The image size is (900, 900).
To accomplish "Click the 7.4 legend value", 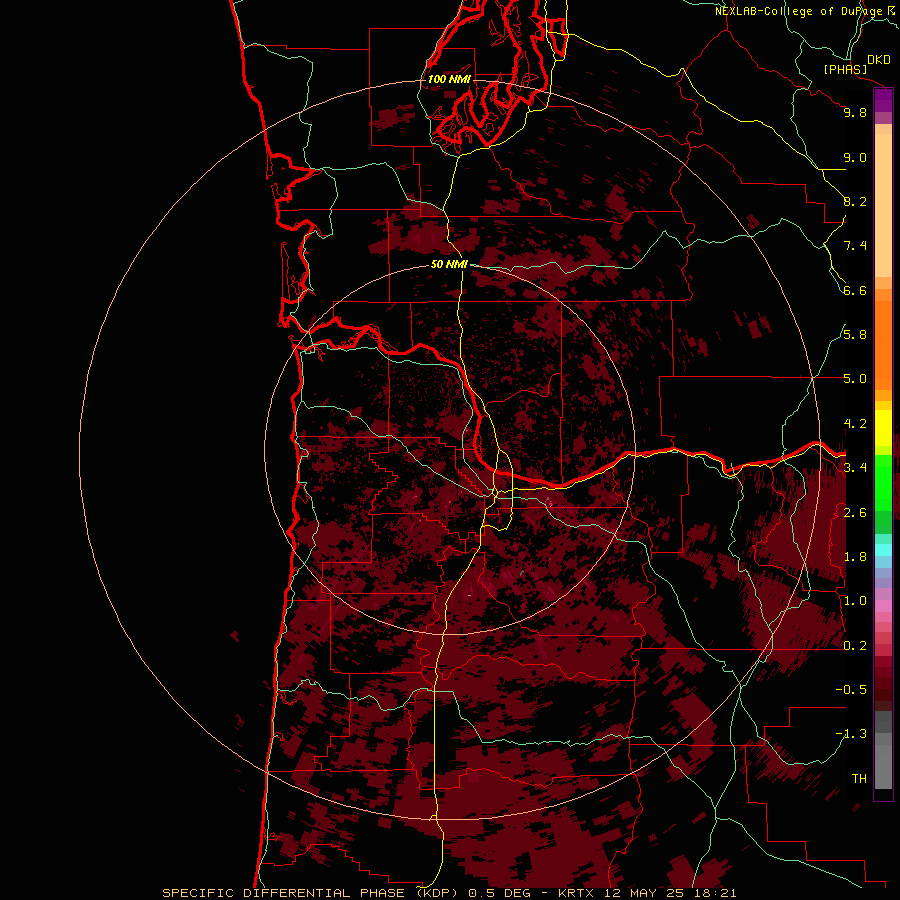I will (x=855, y=246).
